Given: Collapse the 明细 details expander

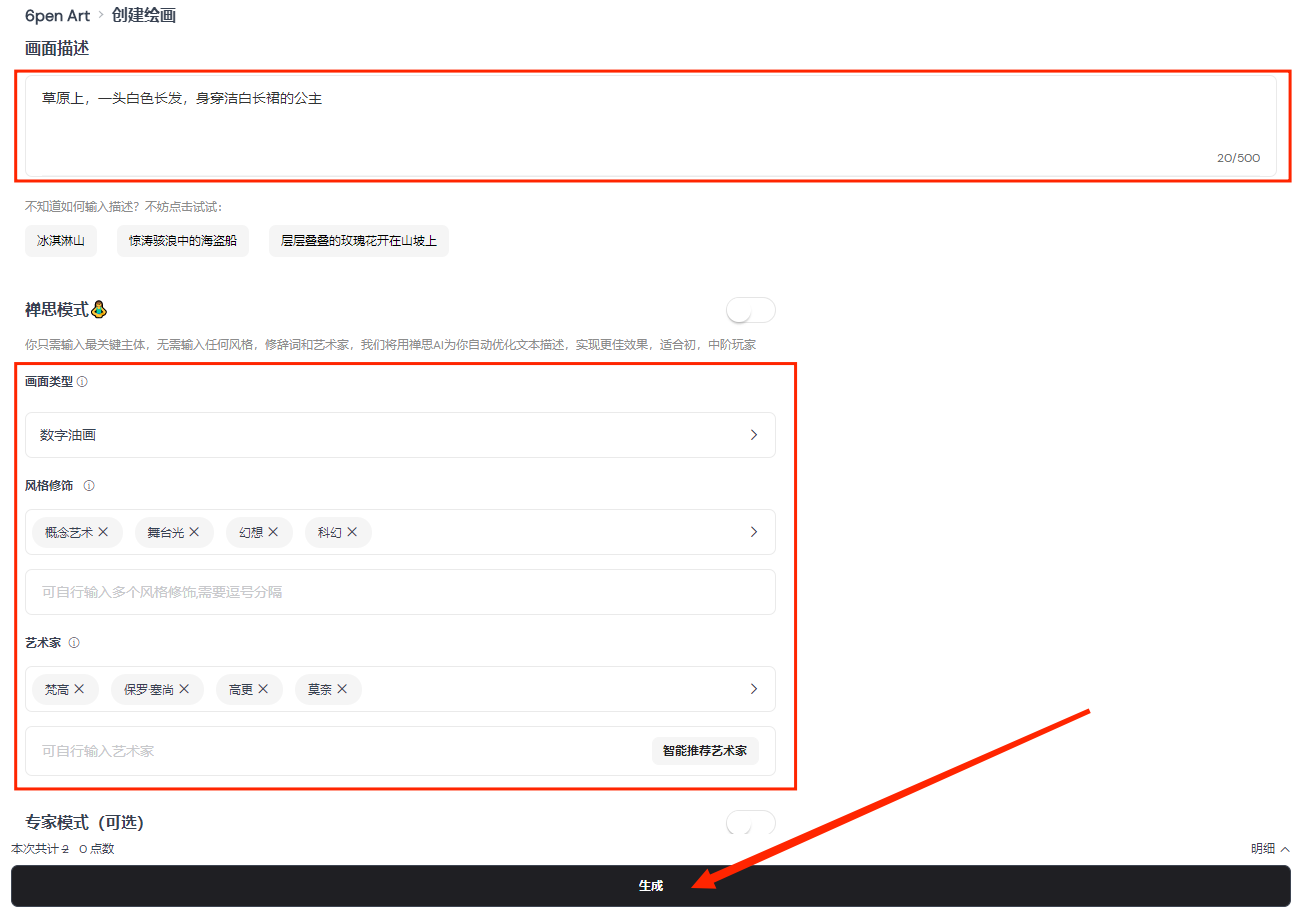Looking at the screenshot, I should click(x=1270, y=849).
